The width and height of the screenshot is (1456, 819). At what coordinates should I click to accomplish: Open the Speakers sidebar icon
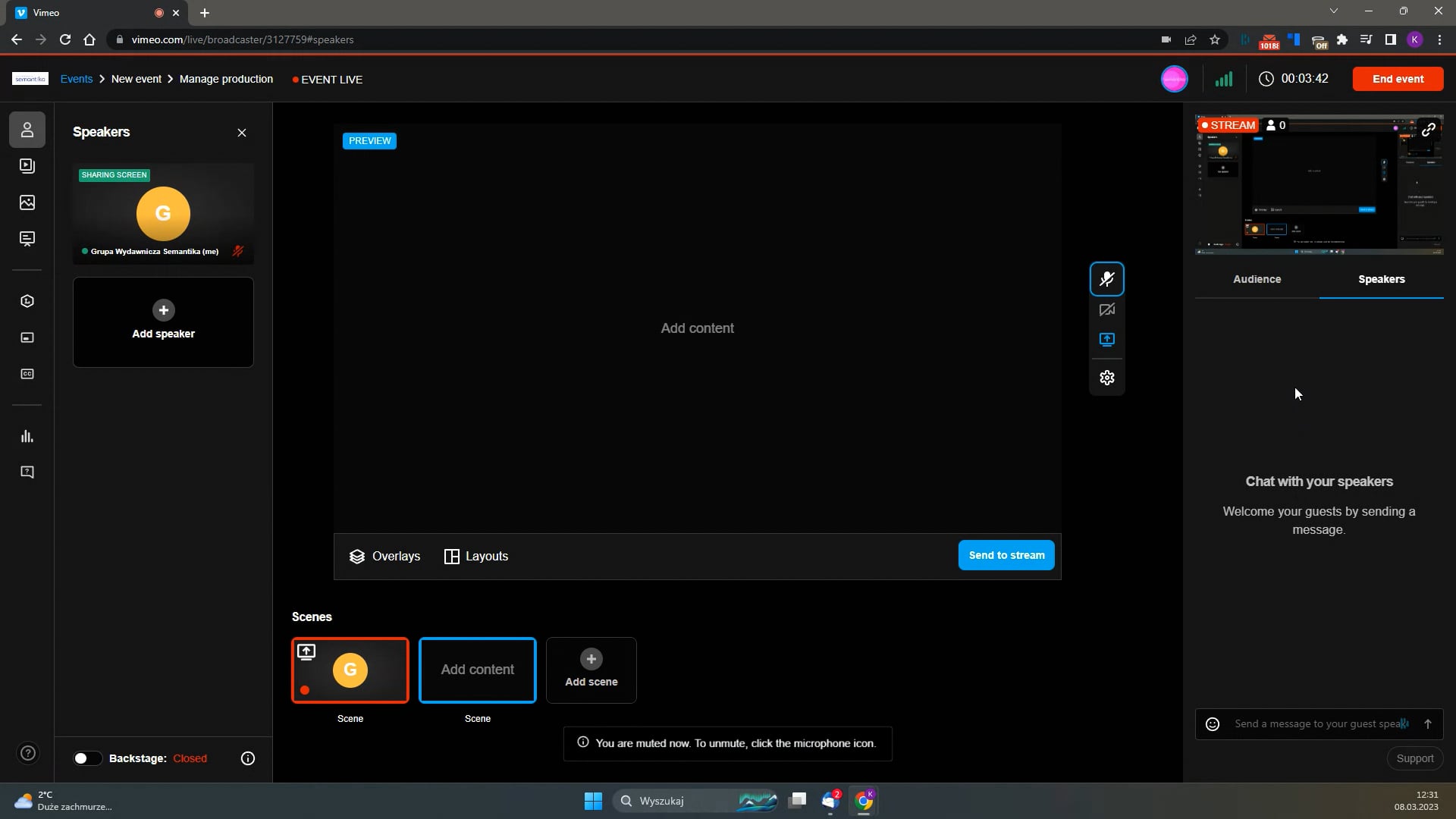point(27,130)
